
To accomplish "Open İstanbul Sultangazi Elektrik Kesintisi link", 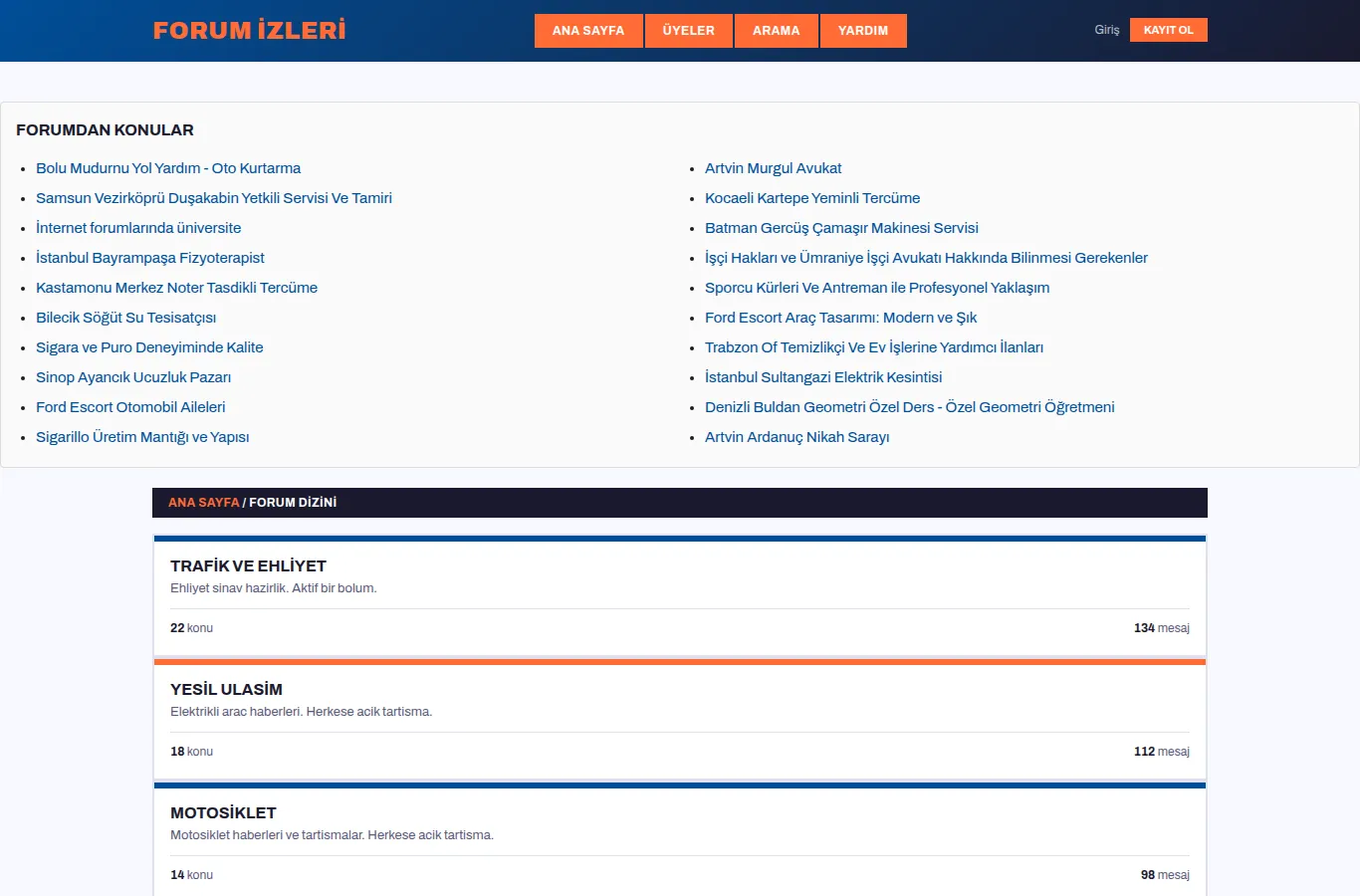I will click(x=823, y=377).
